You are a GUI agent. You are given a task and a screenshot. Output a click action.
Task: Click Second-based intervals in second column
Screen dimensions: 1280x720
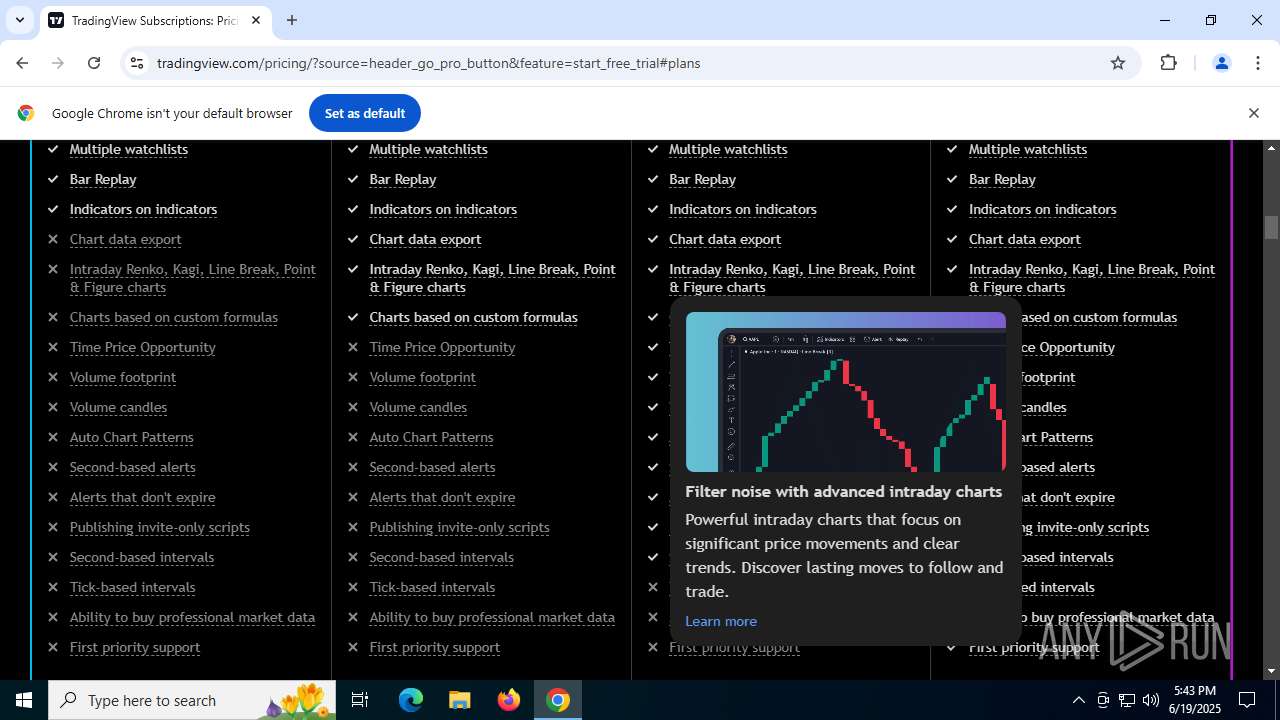pyautogui.click(x=441, y=557)
